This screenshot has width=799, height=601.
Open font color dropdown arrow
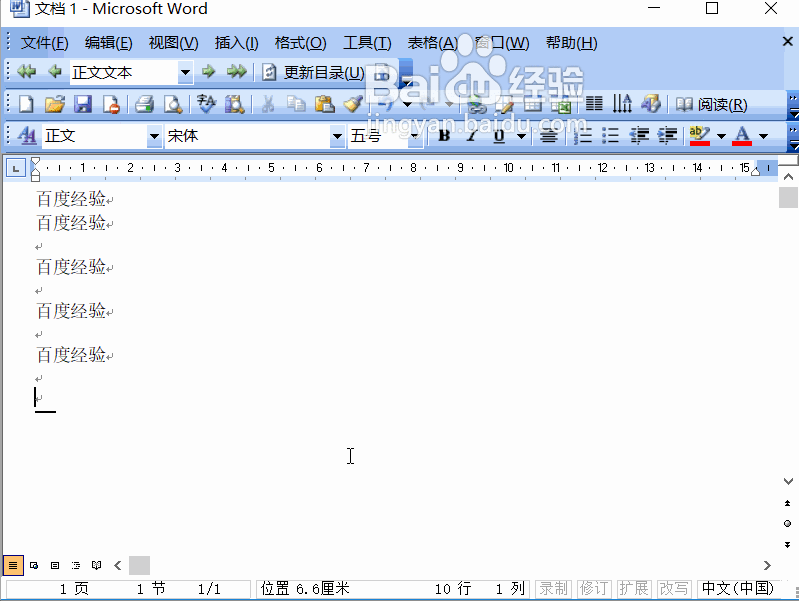pyautogui.click(x=763, y=136)
